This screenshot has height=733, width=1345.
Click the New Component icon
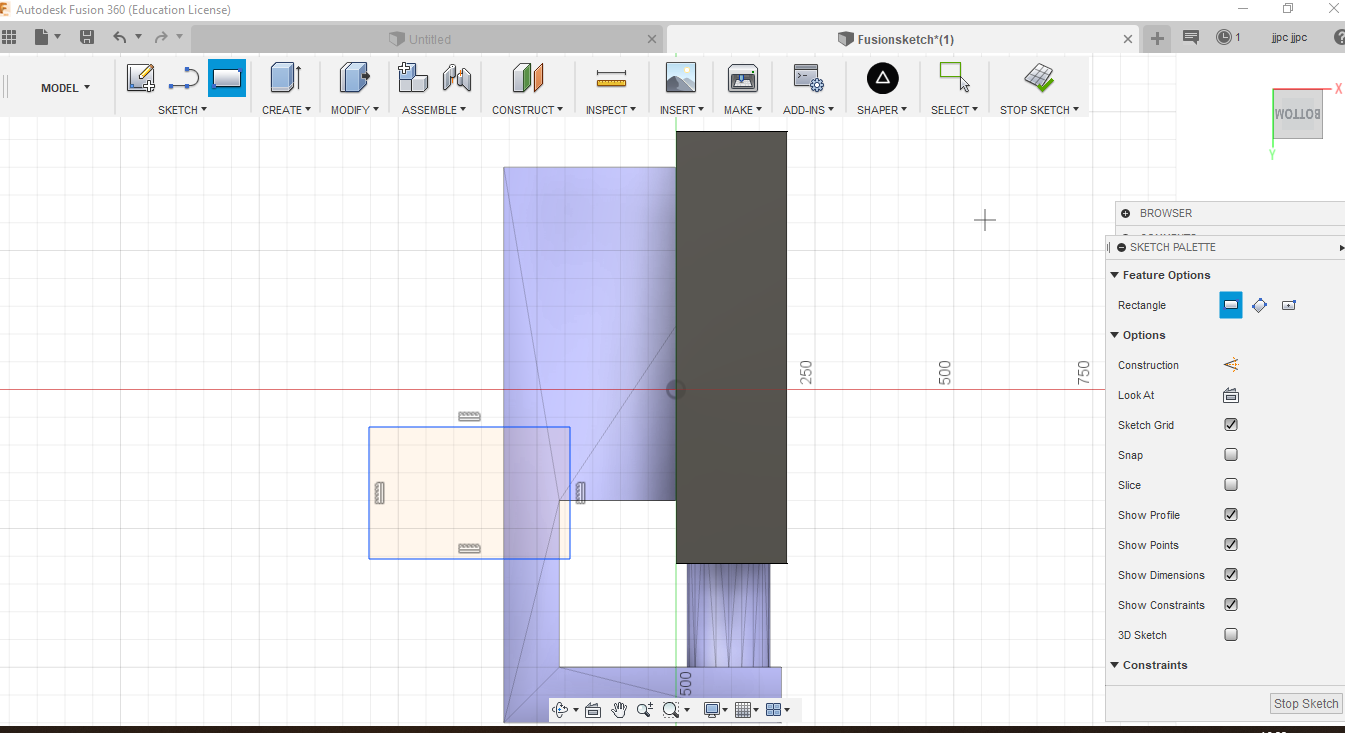(x=413, y=78)
